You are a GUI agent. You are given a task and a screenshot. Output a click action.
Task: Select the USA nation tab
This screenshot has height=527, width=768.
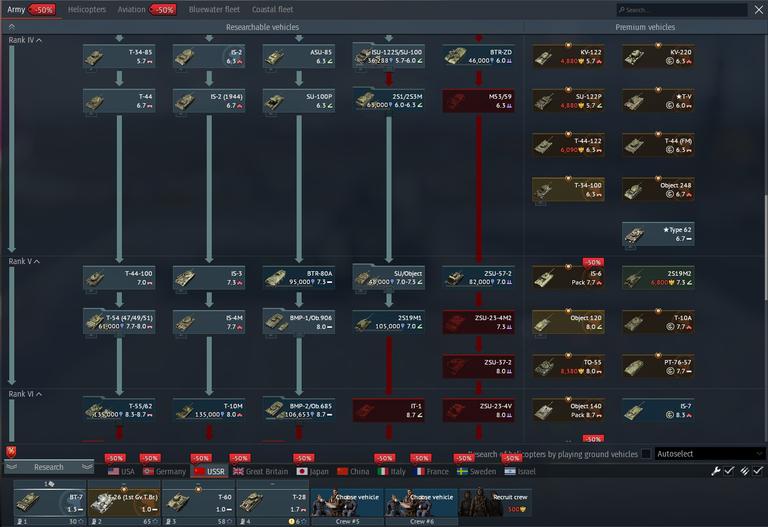(x=121, y=472)
